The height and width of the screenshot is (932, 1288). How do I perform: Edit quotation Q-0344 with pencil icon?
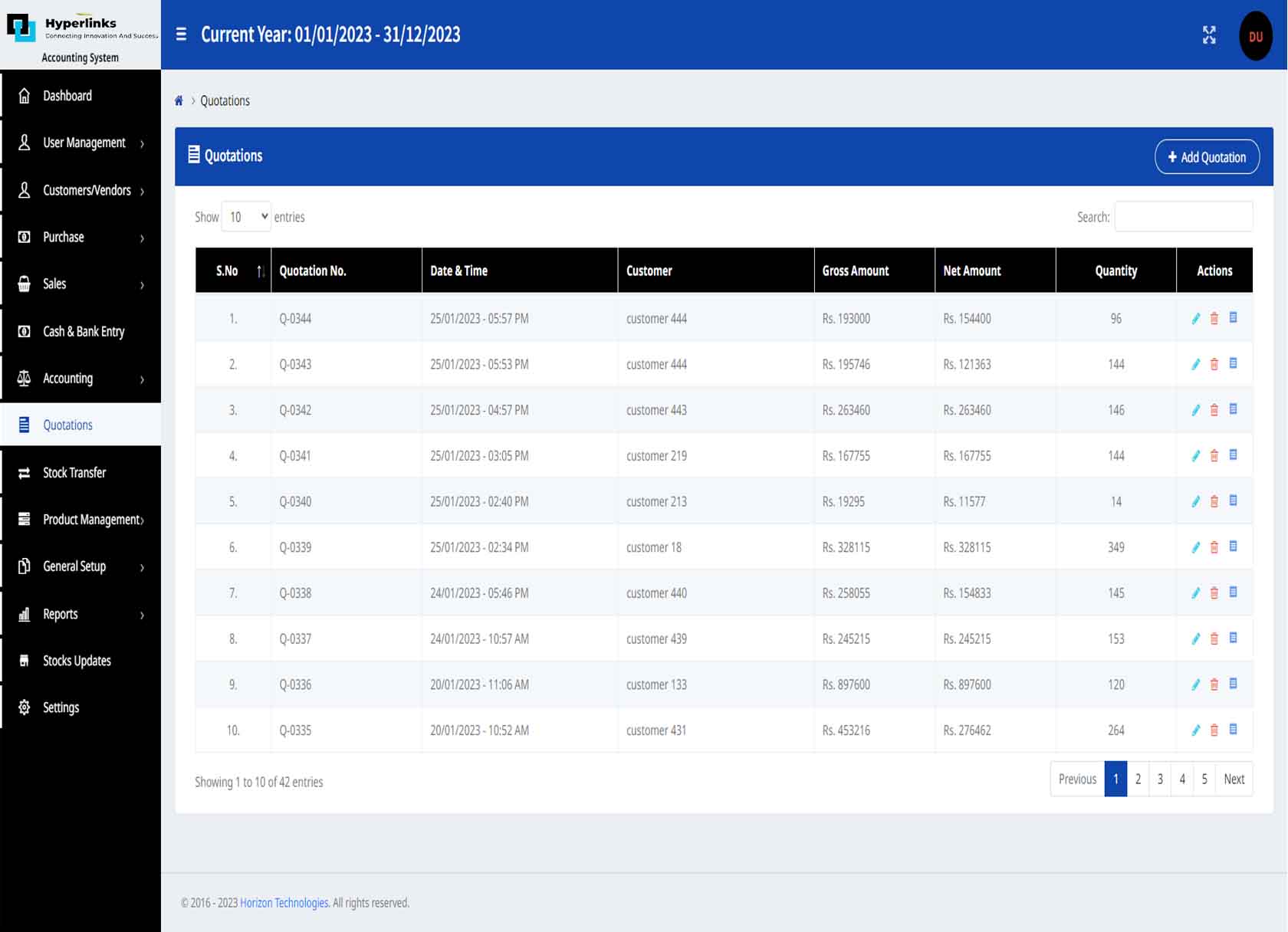click(x=1196, y=318)
